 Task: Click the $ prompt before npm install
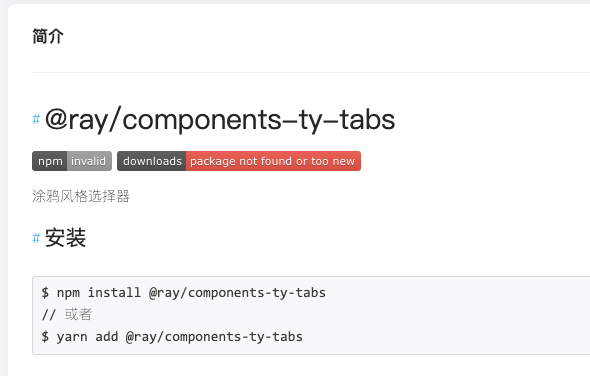pos(45,292)
